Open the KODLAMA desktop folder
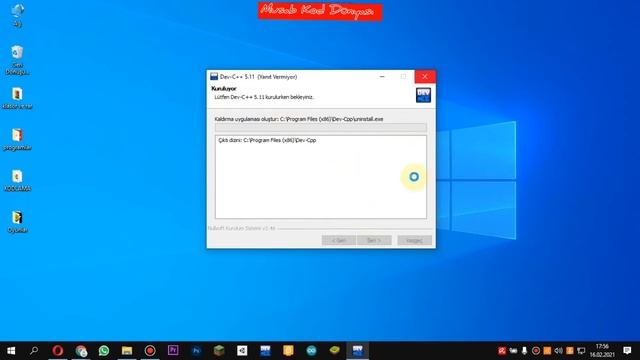The height and width of the screenshot is (360, 640). 17,180
